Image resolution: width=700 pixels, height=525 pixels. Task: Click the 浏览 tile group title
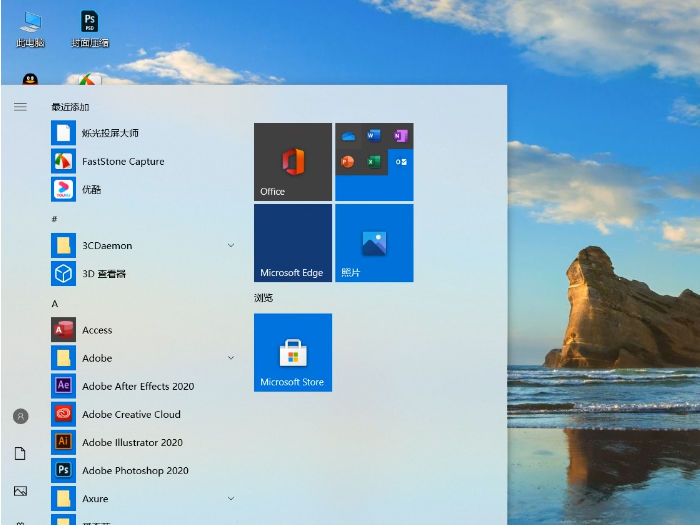pyautogui.click(x=263, y=298)
